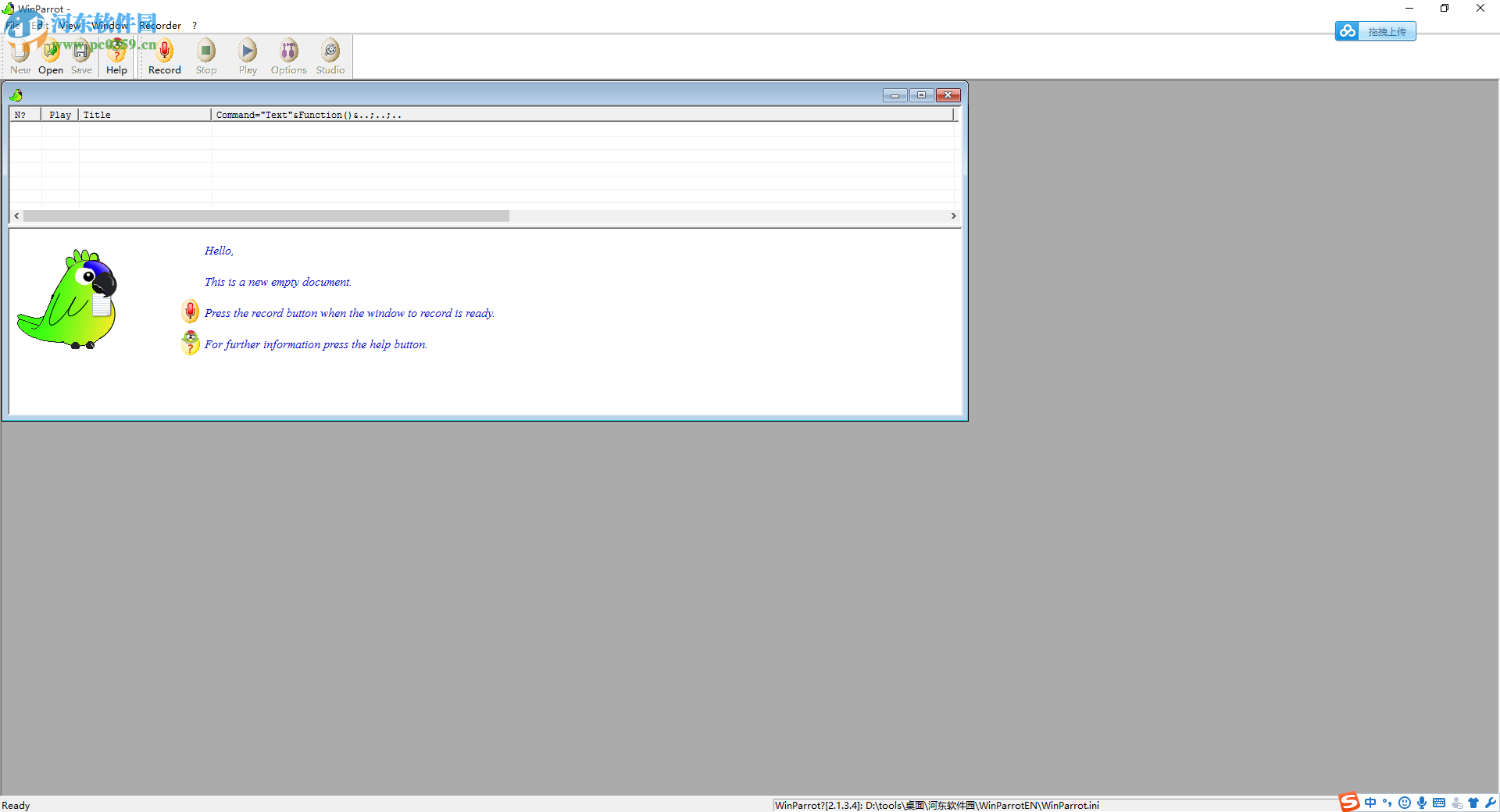This screenshot has width=1500, height=812.
Task: Click the blue cloud upload button
Action: point(1375,31)
